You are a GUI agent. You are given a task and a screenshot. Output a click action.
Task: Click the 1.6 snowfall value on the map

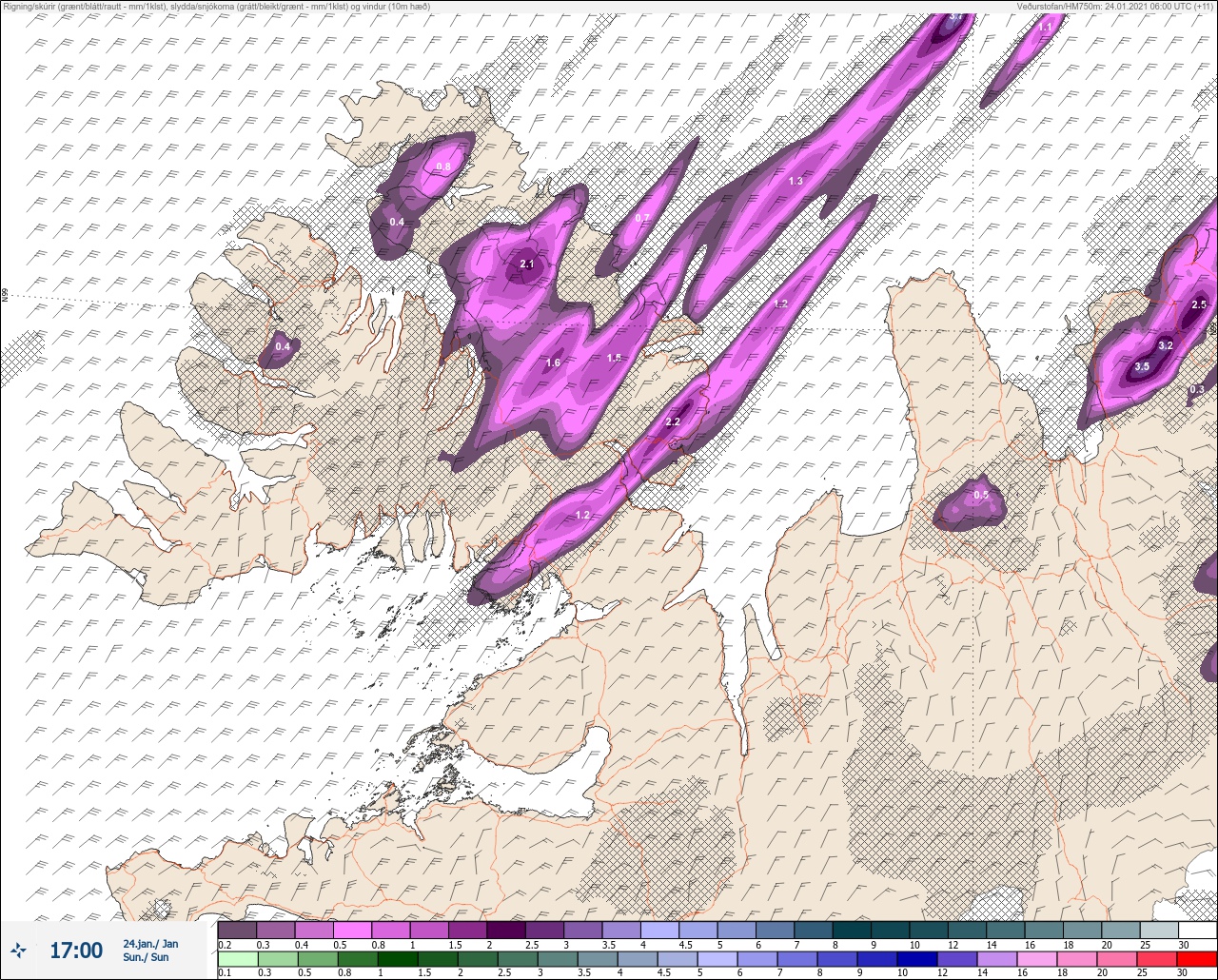(x=553, y=363)
